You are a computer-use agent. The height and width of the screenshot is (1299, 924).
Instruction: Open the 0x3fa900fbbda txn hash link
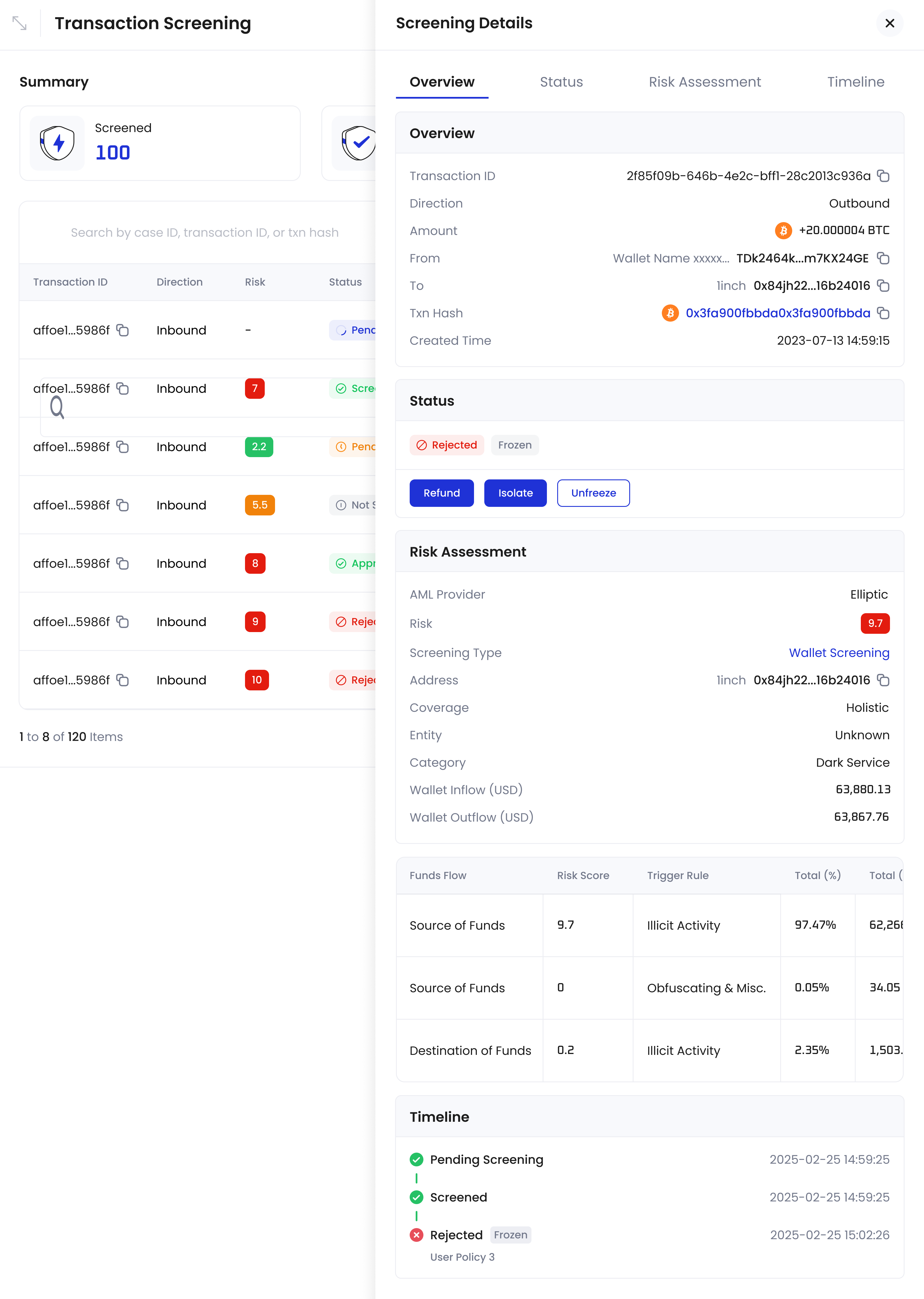click(777, 313)
